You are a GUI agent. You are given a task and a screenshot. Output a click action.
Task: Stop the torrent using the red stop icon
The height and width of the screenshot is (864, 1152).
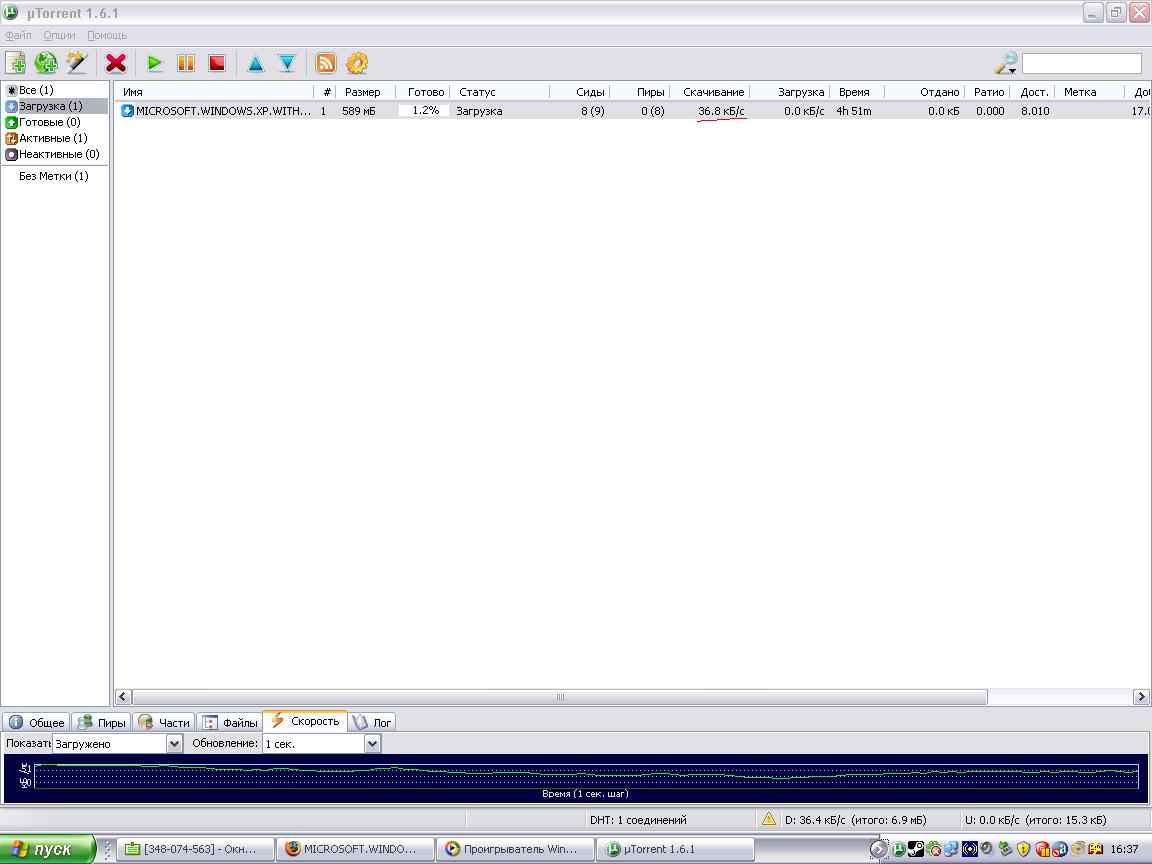click(216, 63)
